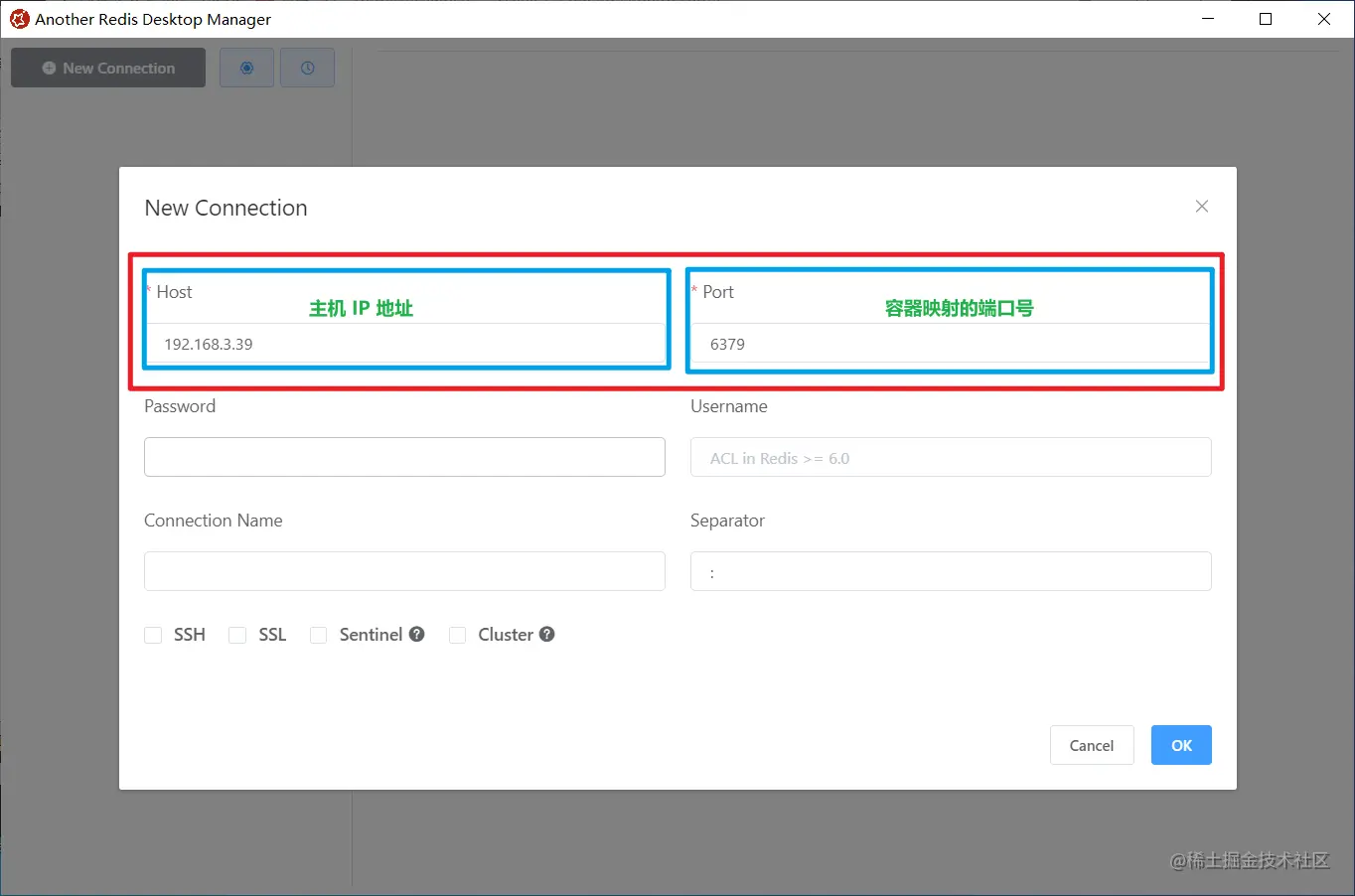1355x896 pixels.
Task: Enable the SSH checkbox
Action: click(x=153, y=635)
